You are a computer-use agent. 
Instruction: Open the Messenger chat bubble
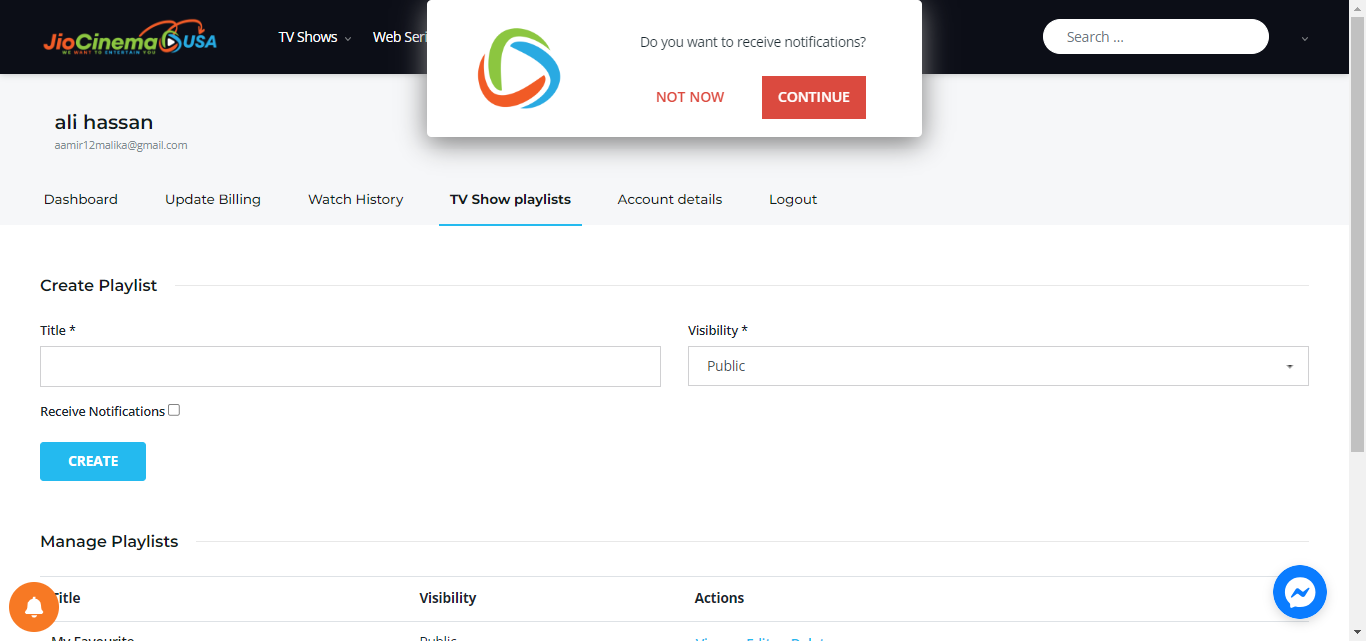(1299, 592)
